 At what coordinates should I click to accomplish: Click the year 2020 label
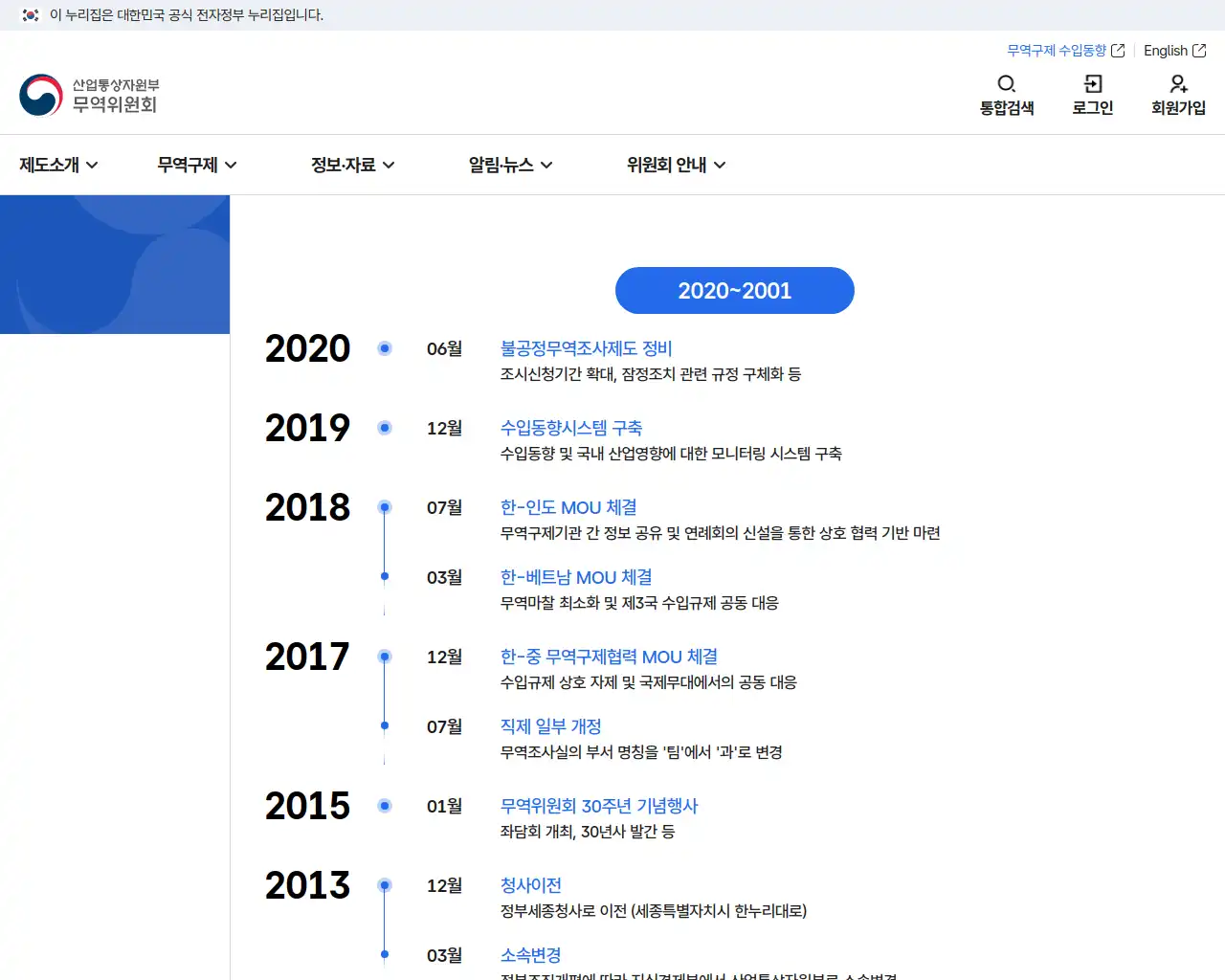click(x=308, y=348)
